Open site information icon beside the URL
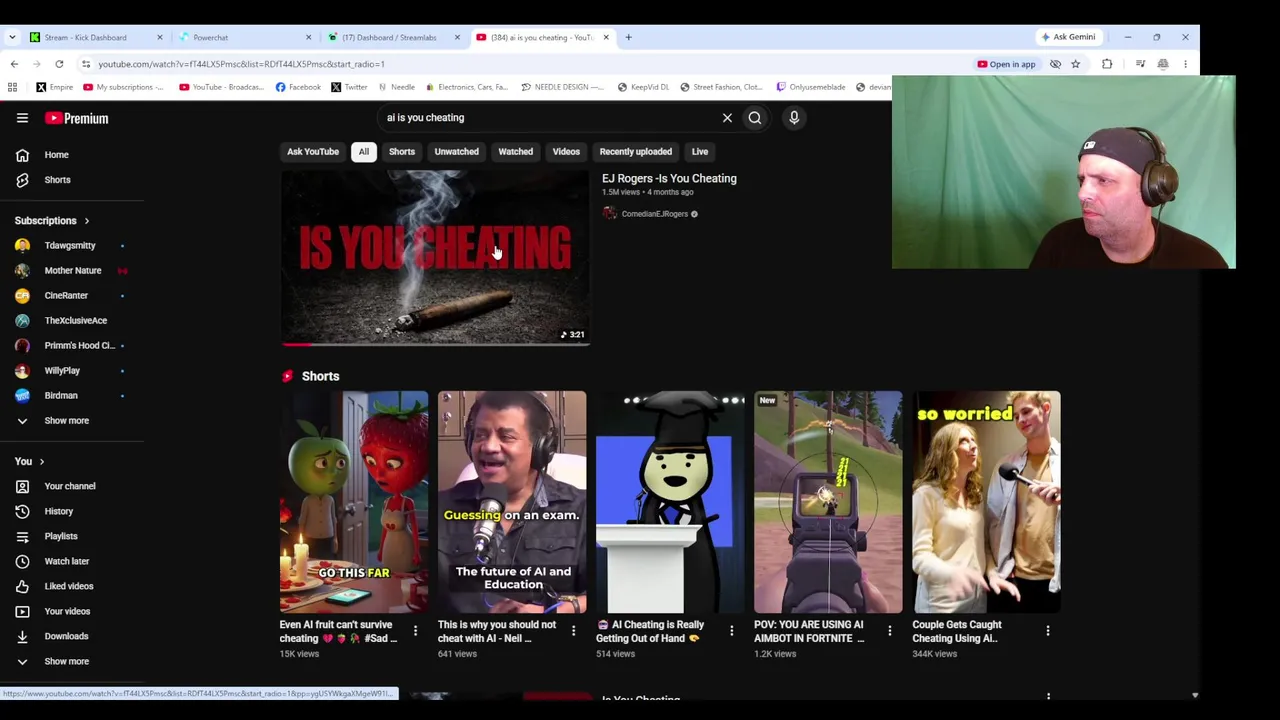Screen dimensions: 1280x720 86,64
